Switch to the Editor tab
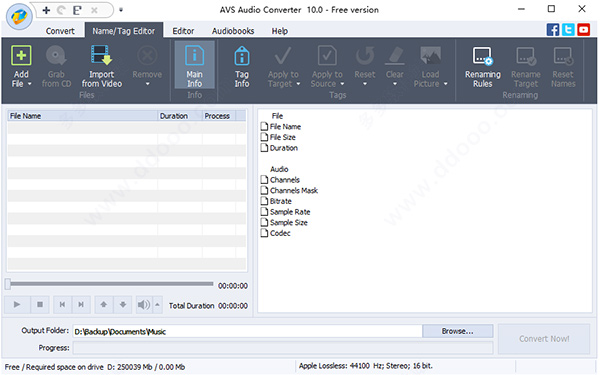600x375 pixels. [183, 31]
